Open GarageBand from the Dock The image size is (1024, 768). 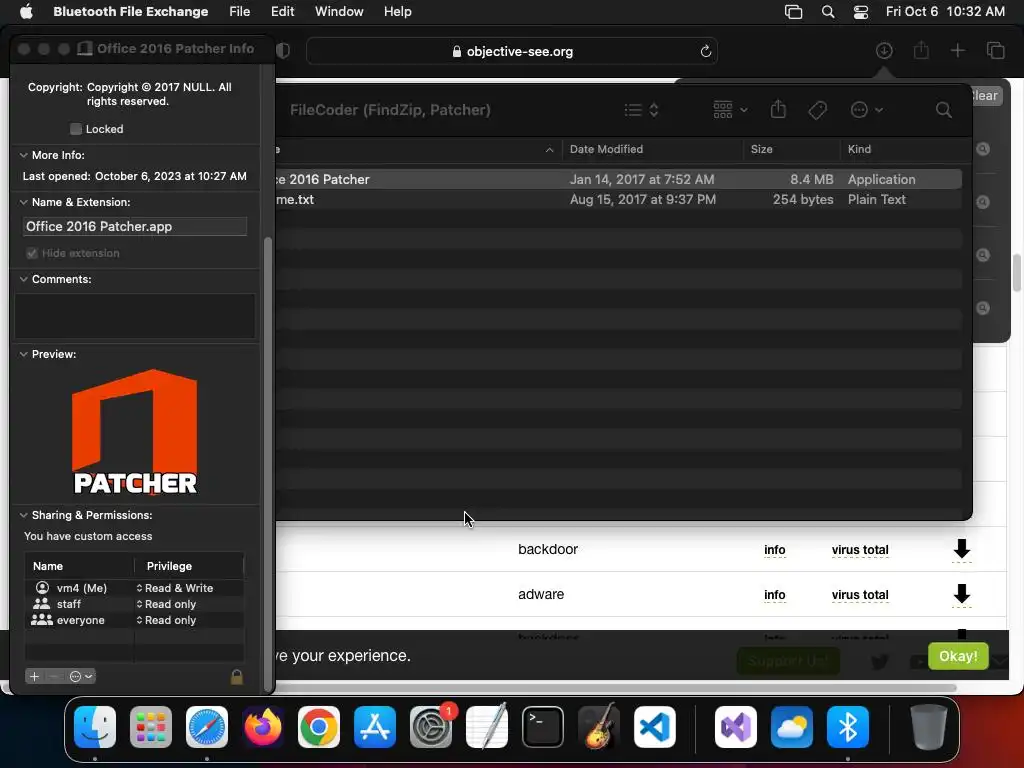click(x=599, y=727)
